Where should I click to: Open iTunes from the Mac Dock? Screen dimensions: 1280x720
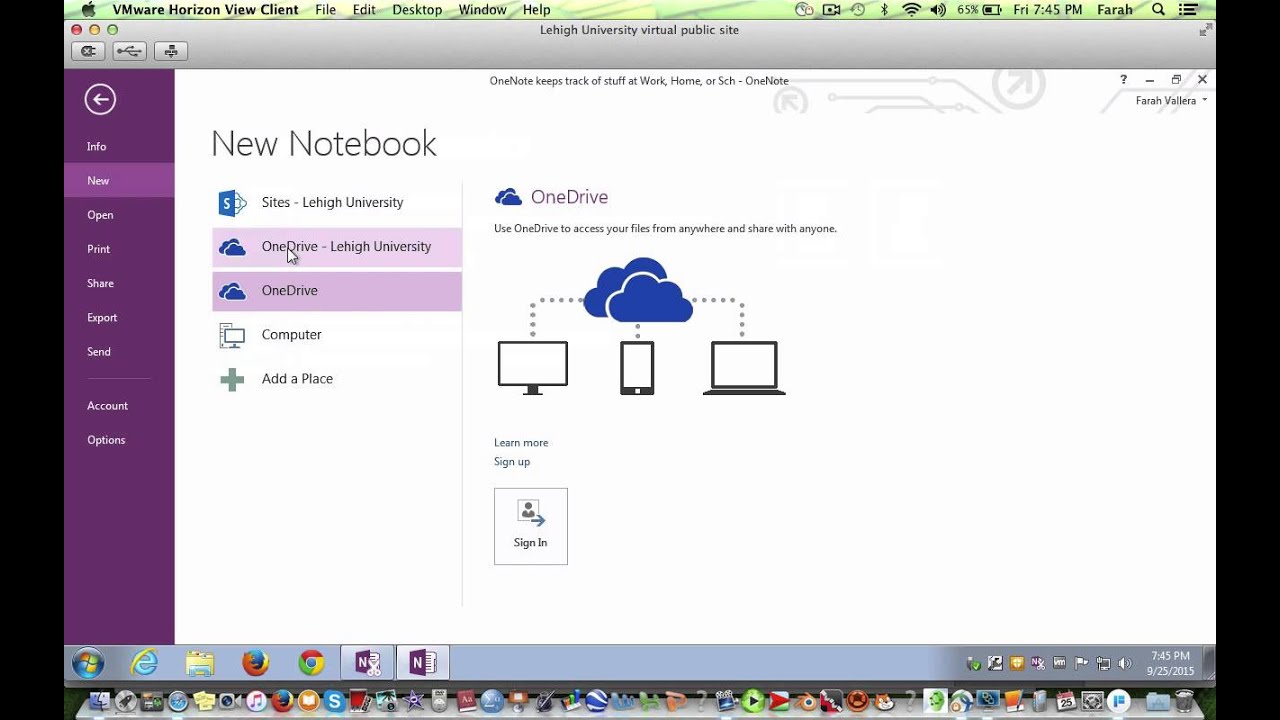click(256, 701)
